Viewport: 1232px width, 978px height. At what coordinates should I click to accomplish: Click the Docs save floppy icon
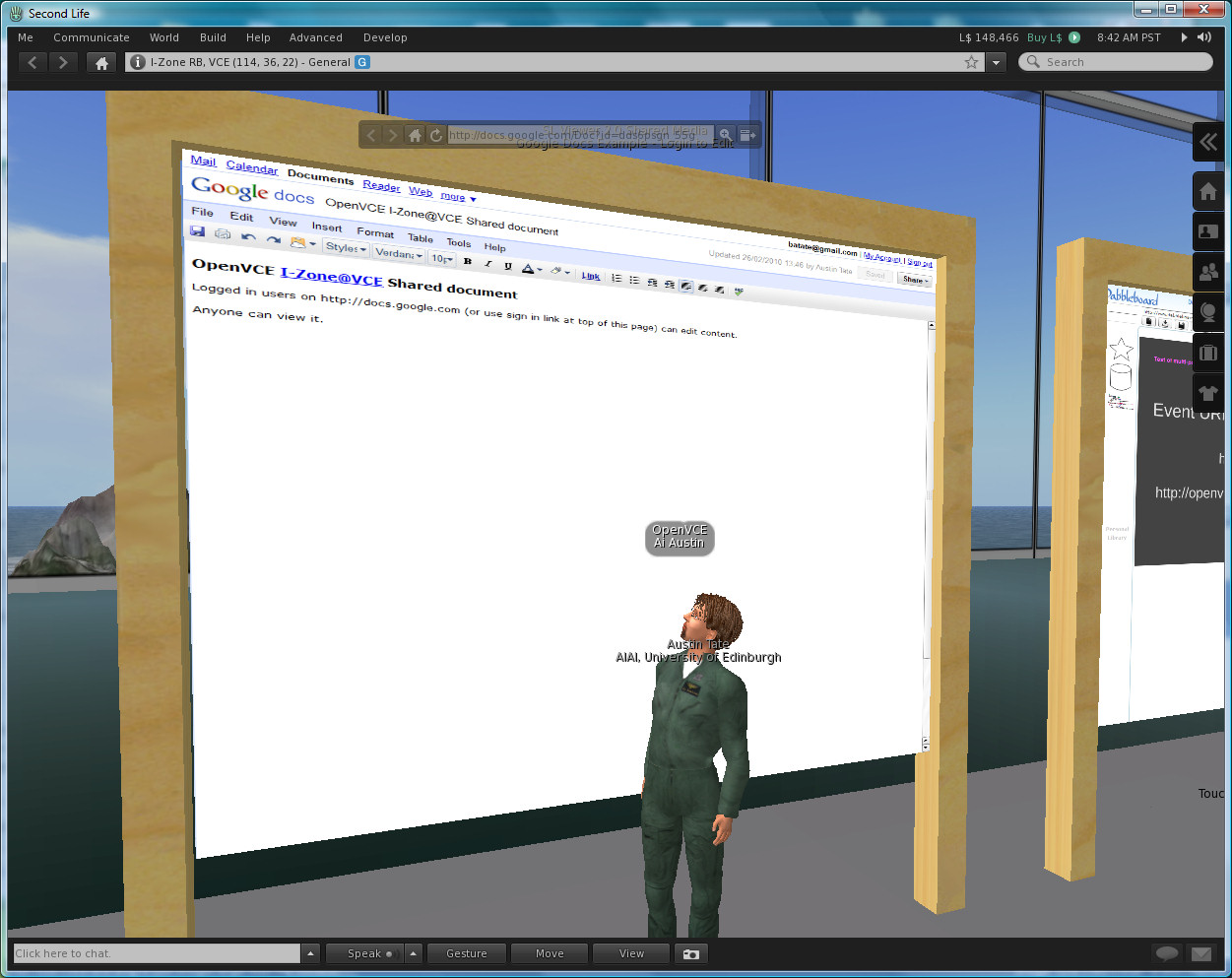point(197,231)
